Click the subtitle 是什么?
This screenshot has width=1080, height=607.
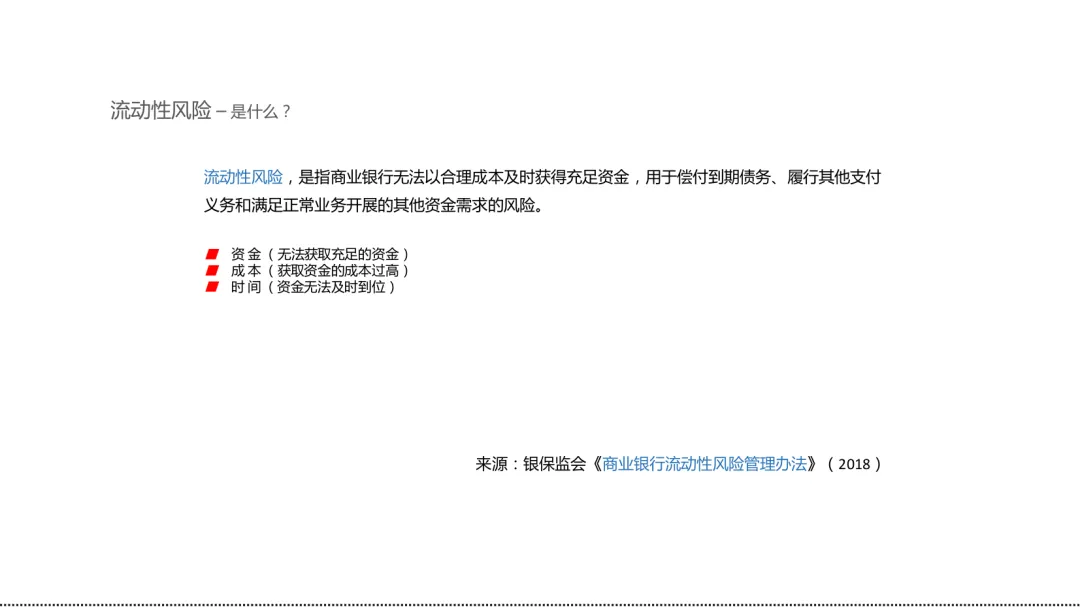click(260, 112)
